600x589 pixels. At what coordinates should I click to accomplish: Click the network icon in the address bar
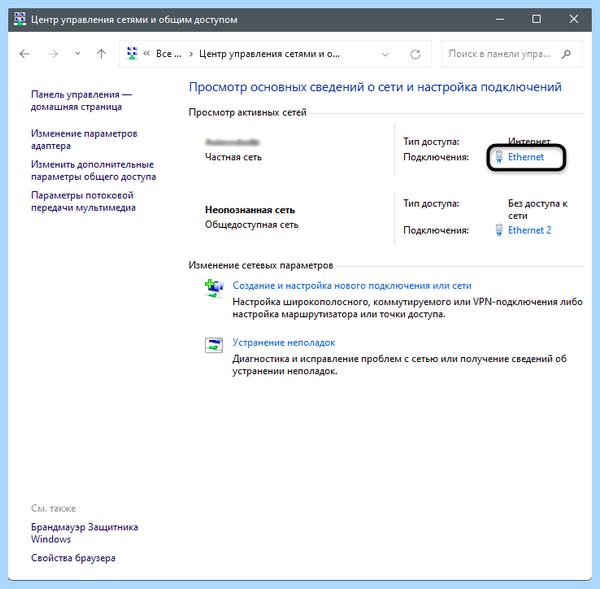(132, 53)
